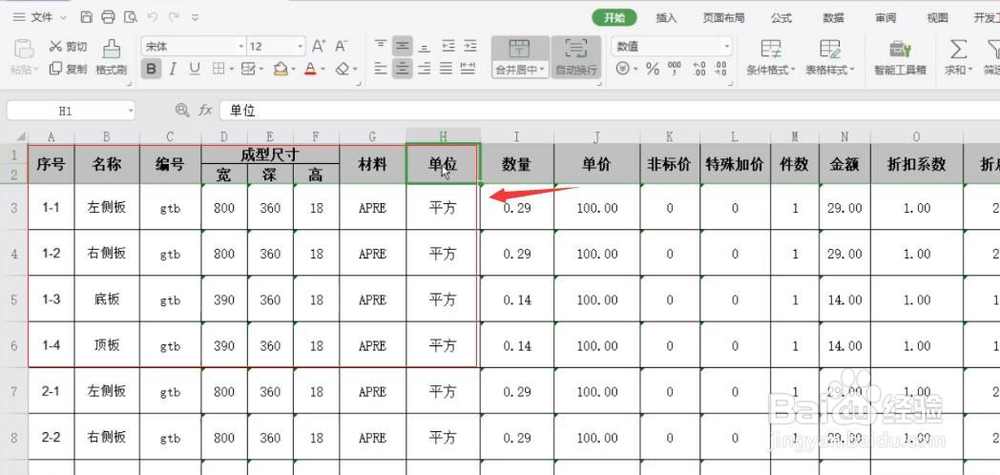Expand the Table Style (表格样式) dropdown
This screenshot has width=1000, height=475.
[x=852, y=70]
